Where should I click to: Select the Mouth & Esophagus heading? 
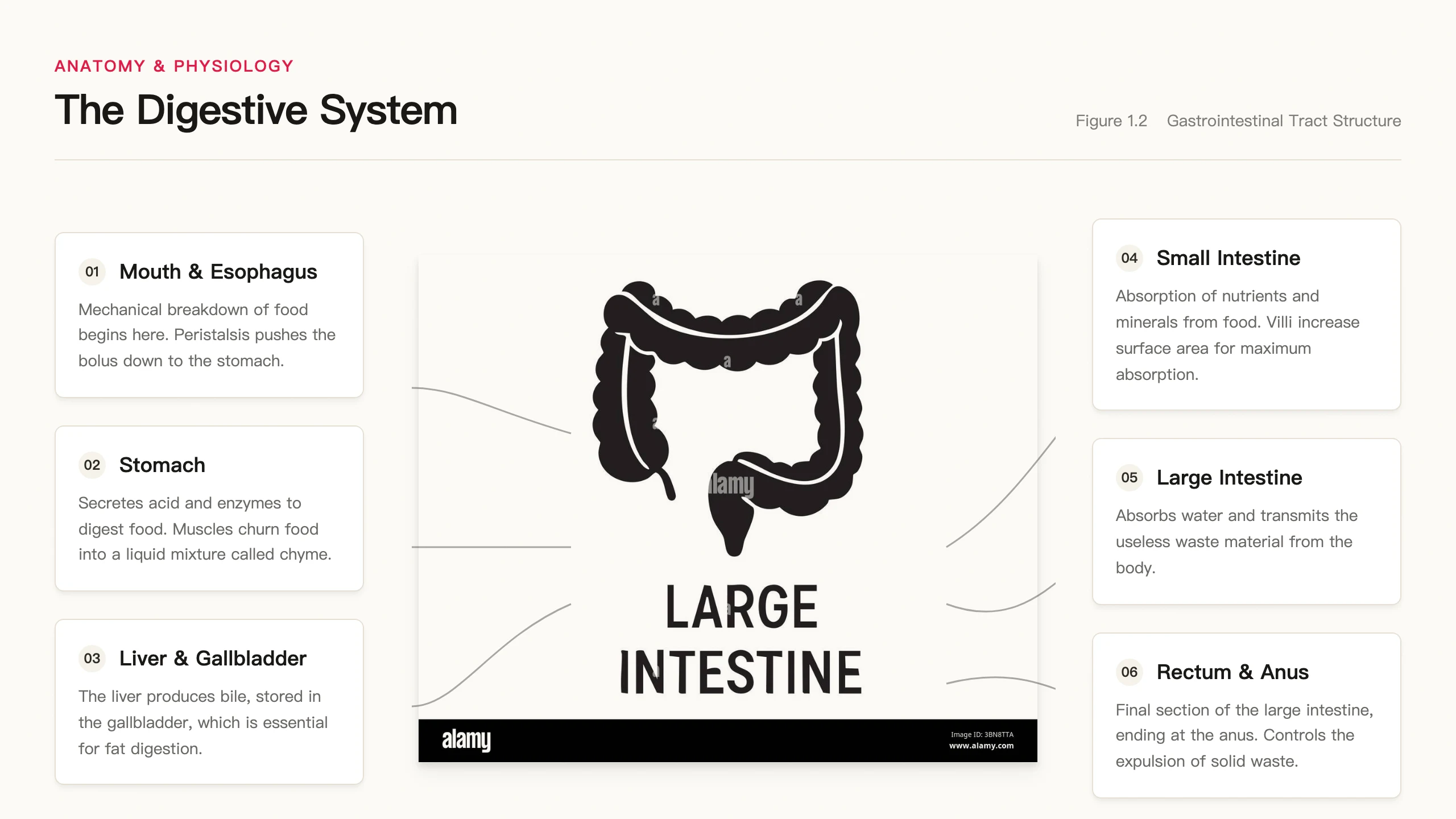[218, 272]
